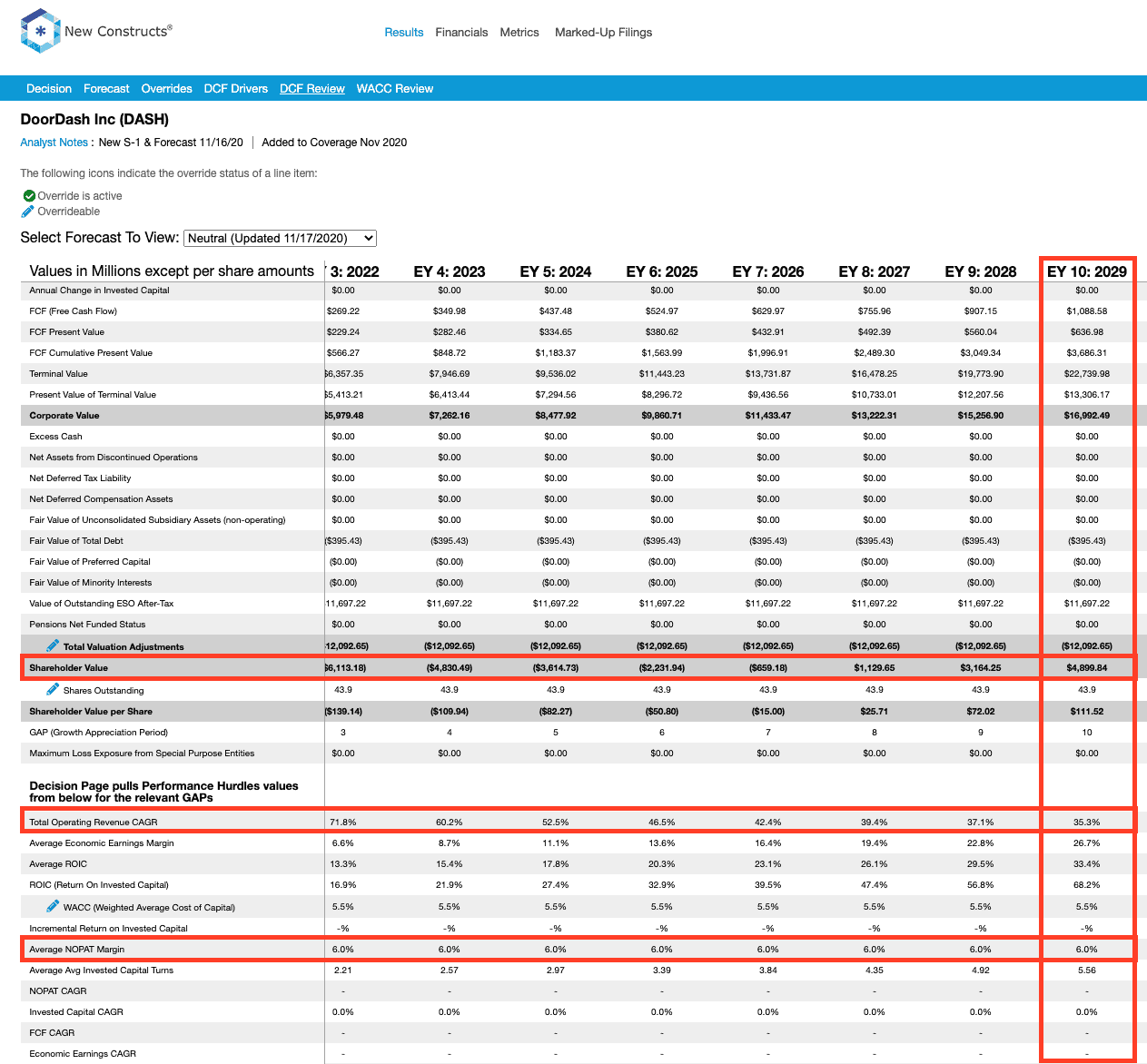Click the $111.52 per share value
1147x1064 pixels.
1087,712
